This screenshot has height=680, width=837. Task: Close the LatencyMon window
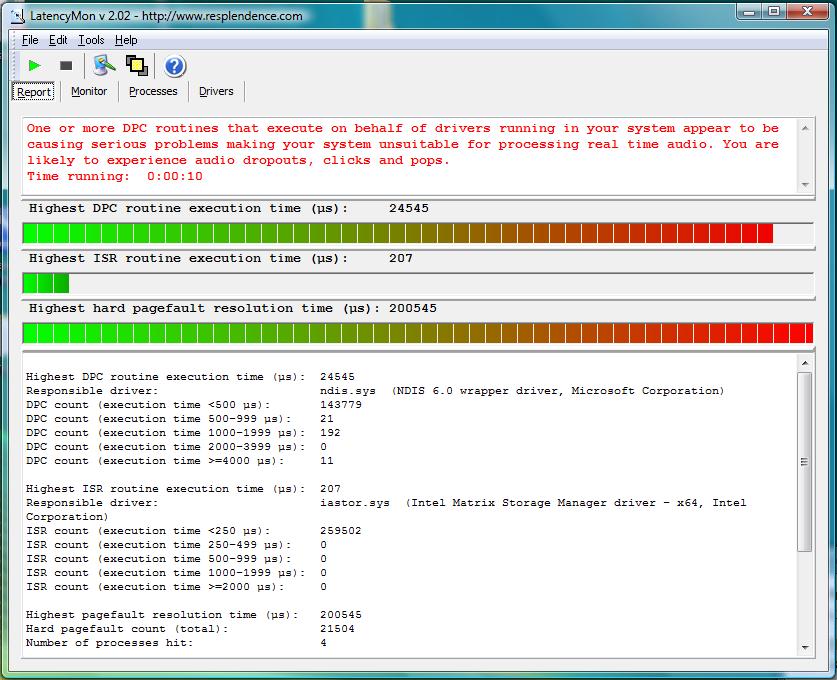pos(807,12)
